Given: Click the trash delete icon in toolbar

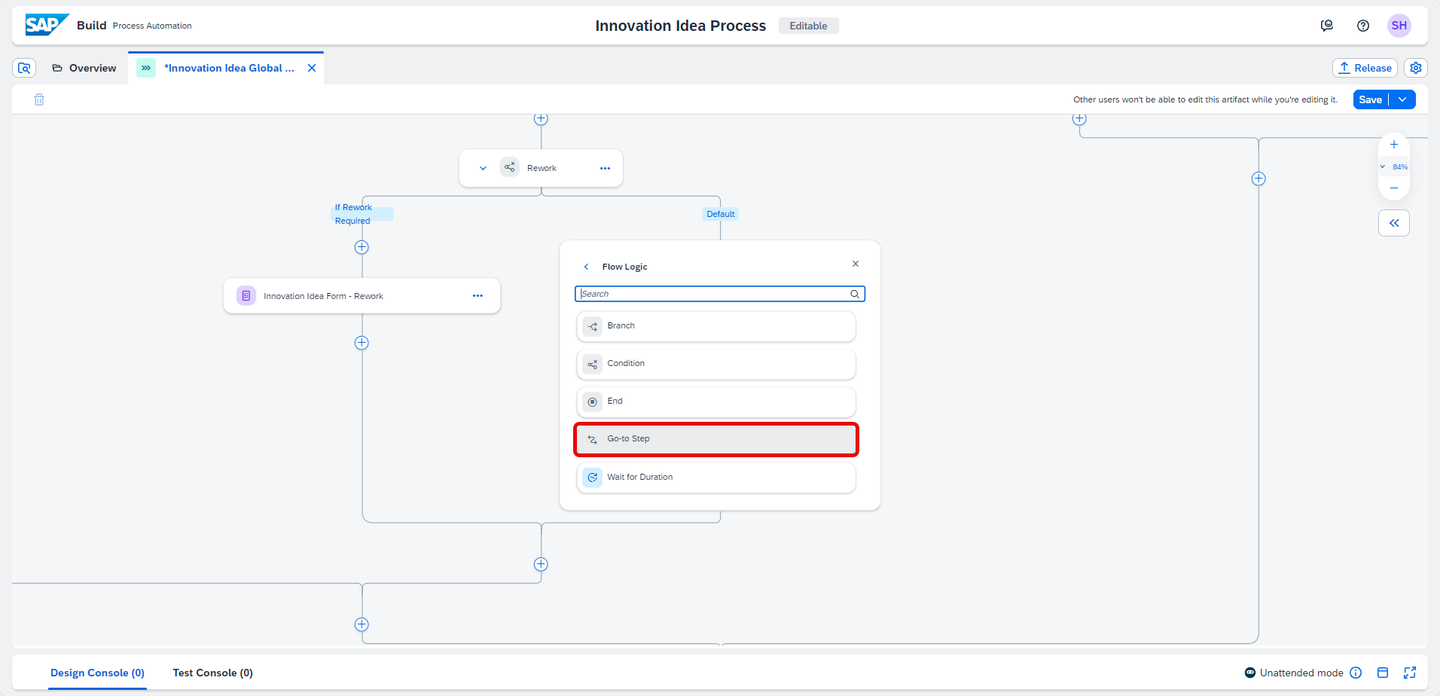Looking at the screenshot, I should [x=39, y=99].
